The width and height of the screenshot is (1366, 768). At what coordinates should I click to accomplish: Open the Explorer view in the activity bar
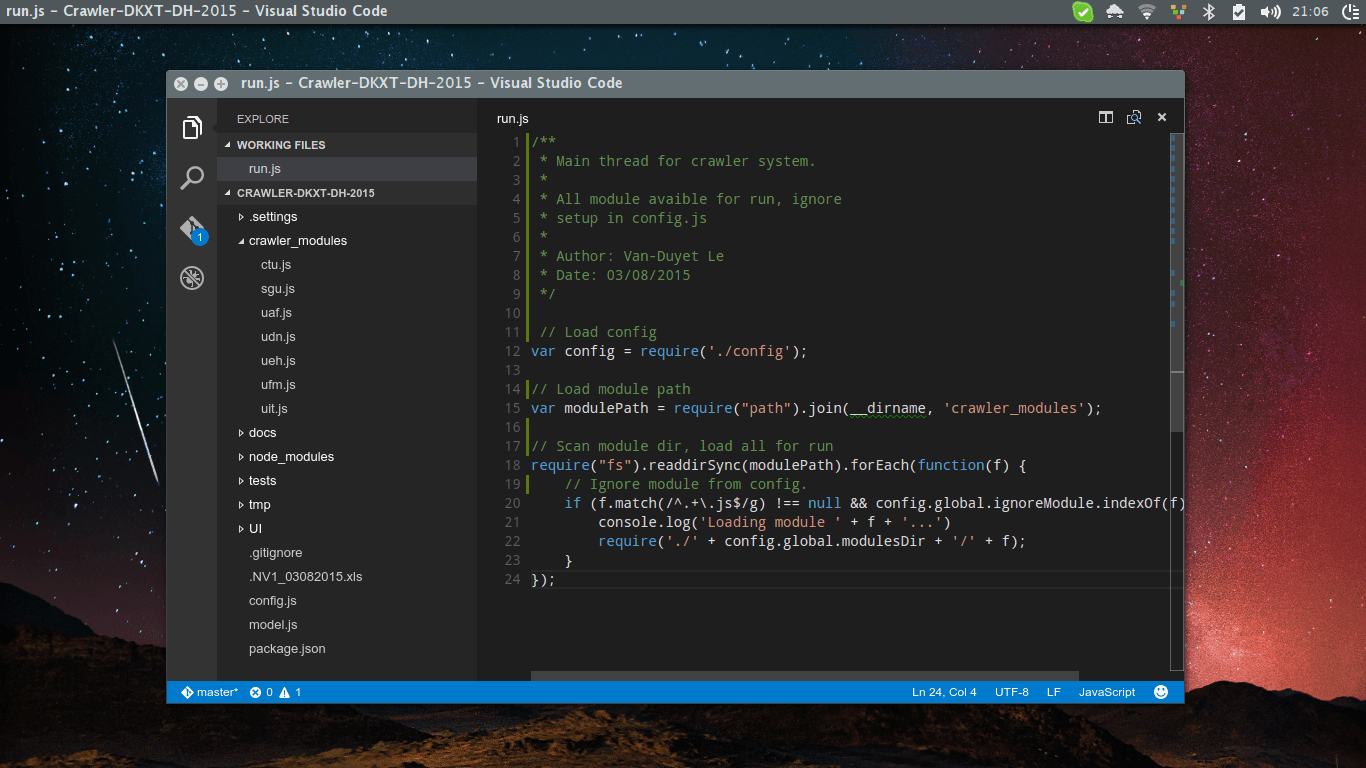(191, 127)
